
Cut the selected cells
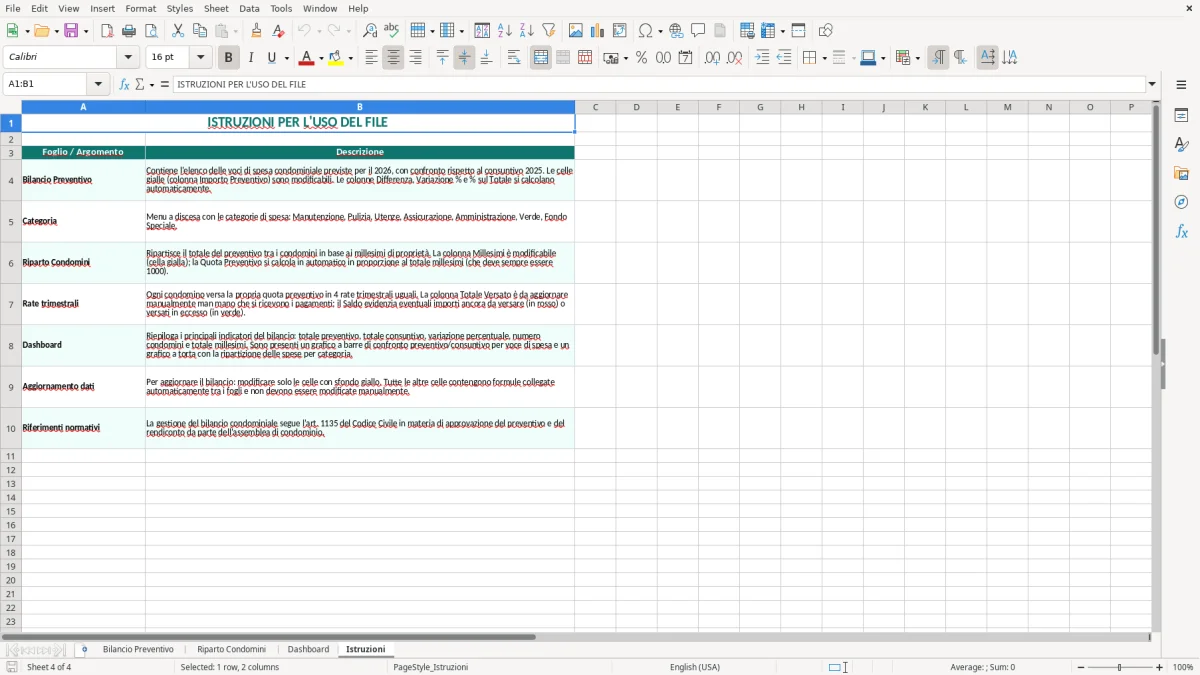click(x=178, y=31)
